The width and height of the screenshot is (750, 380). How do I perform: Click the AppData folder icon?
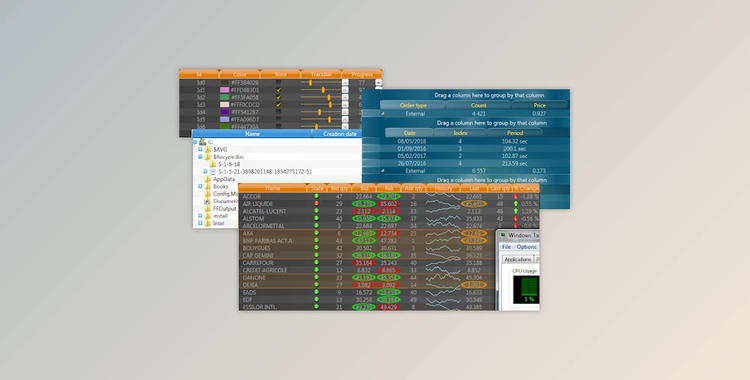tap(208, 179)
